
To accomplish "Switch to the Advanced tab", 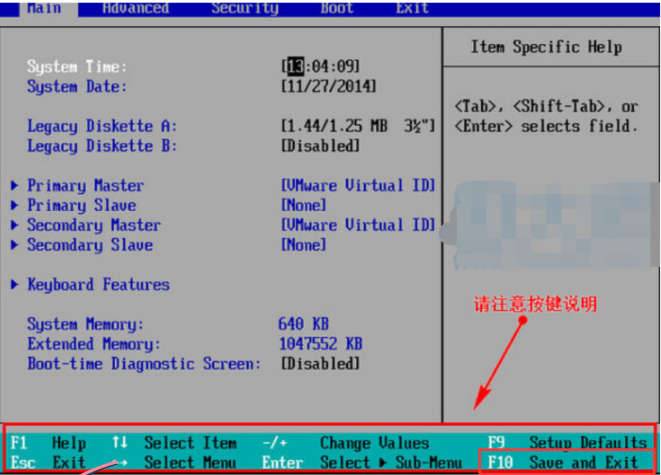I will (135, 8).
